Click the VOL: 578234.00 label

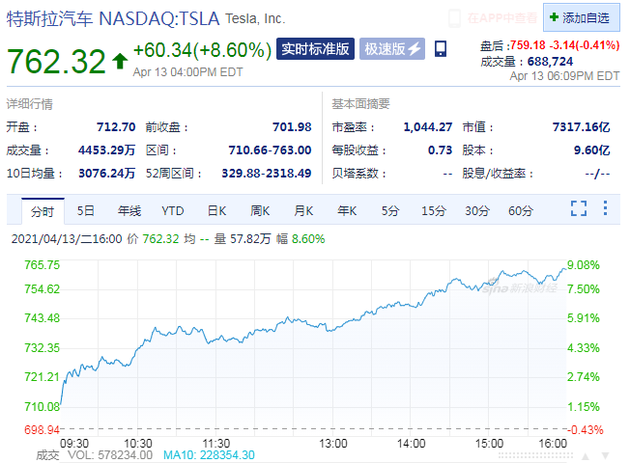[x=110, y=455]
